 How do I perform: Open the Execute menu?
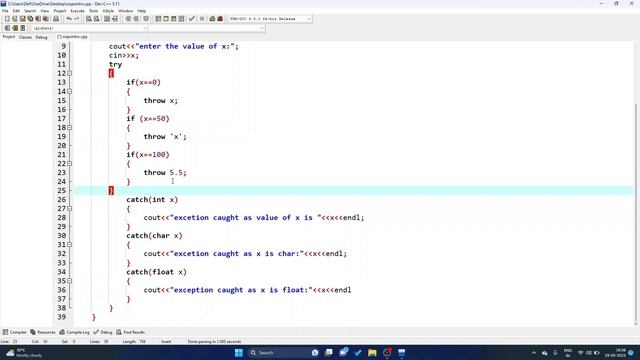77,11
